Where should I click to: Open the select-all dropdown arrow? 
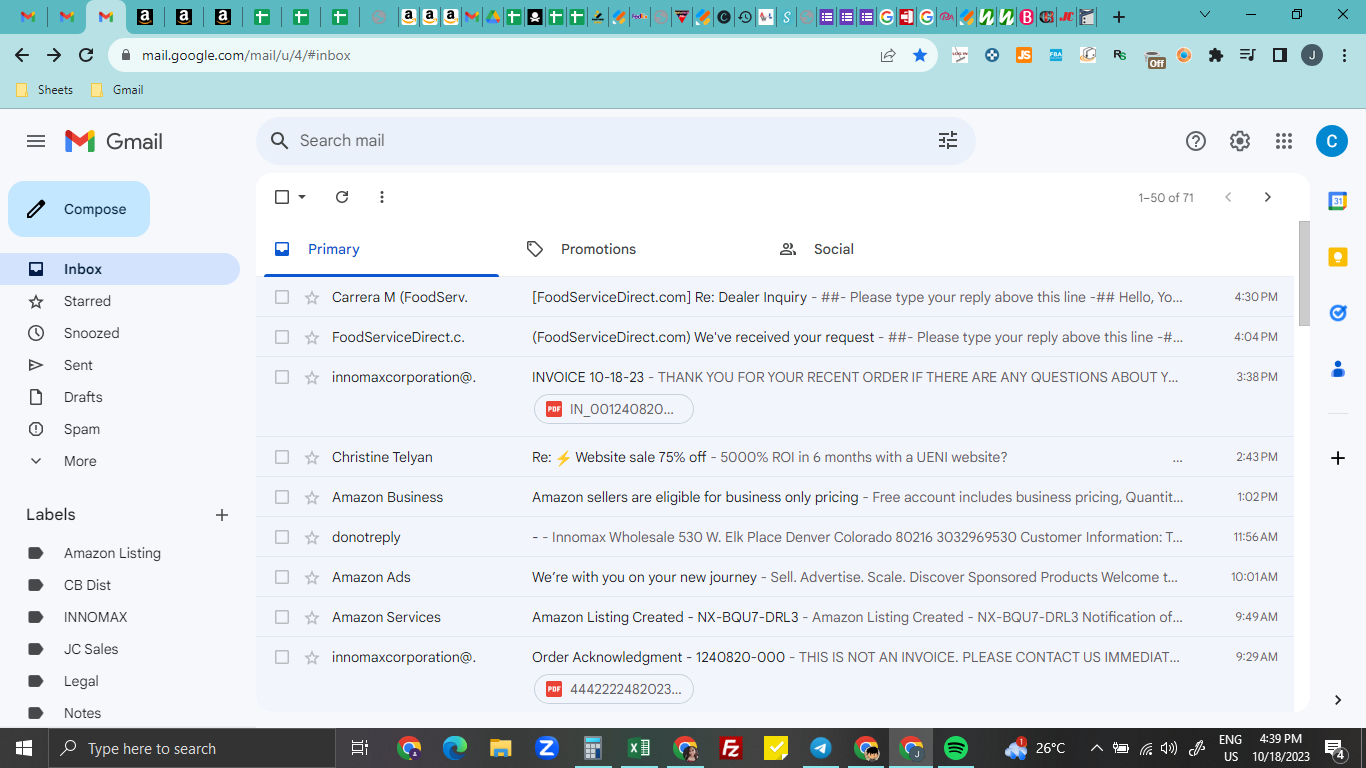[x=302, y=197]
